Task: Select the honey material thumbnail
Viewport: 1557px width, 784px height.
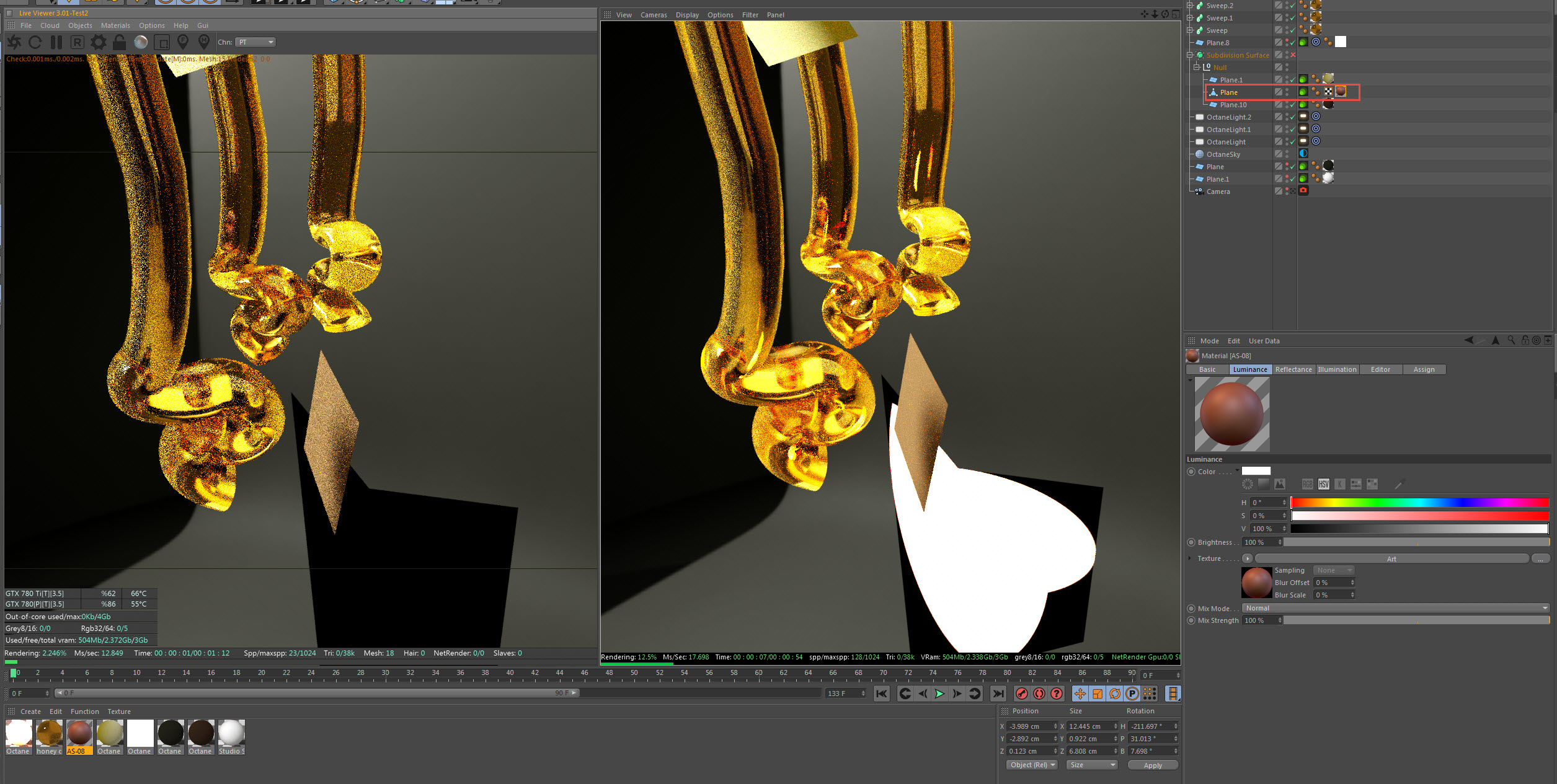Action: point(49,733)
